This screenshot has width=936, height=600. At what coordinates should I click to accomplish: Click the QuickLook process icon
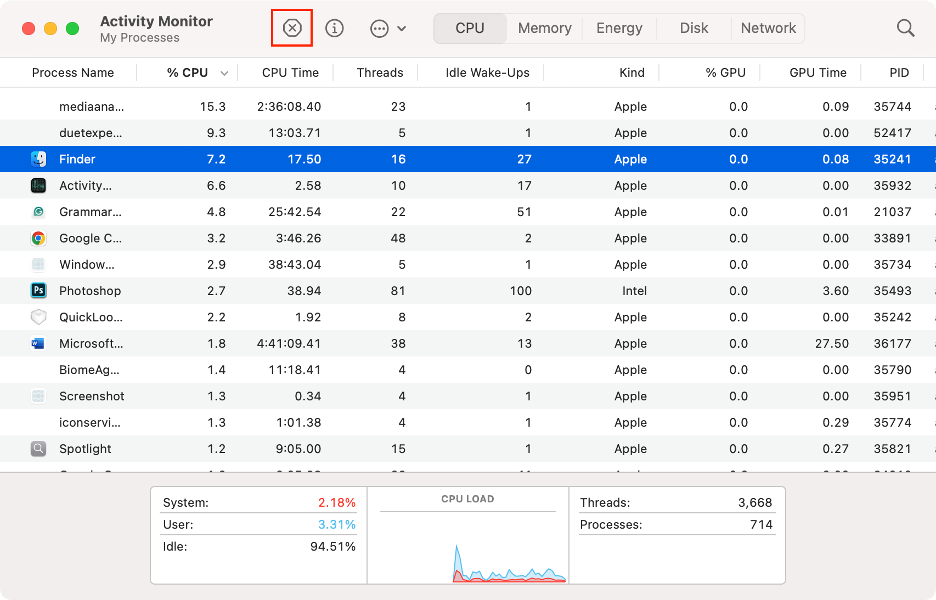[x=38, y=317]
